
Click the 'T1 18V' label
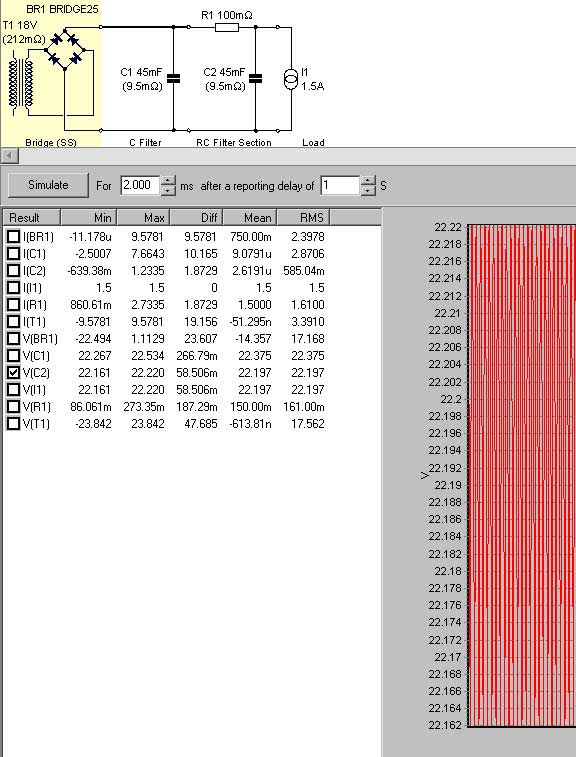pyautogui.click(x=20, y=25)
